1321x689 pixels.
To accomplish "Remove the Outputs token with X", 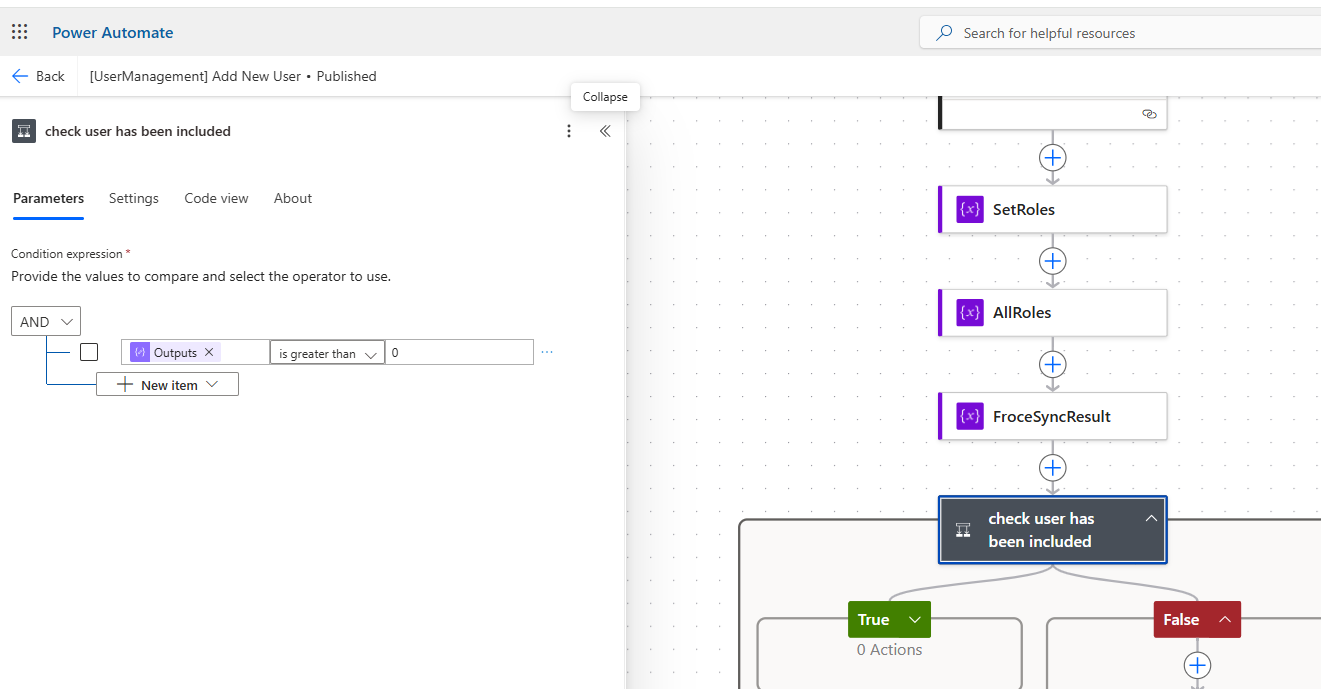I will tap(209, 352).
